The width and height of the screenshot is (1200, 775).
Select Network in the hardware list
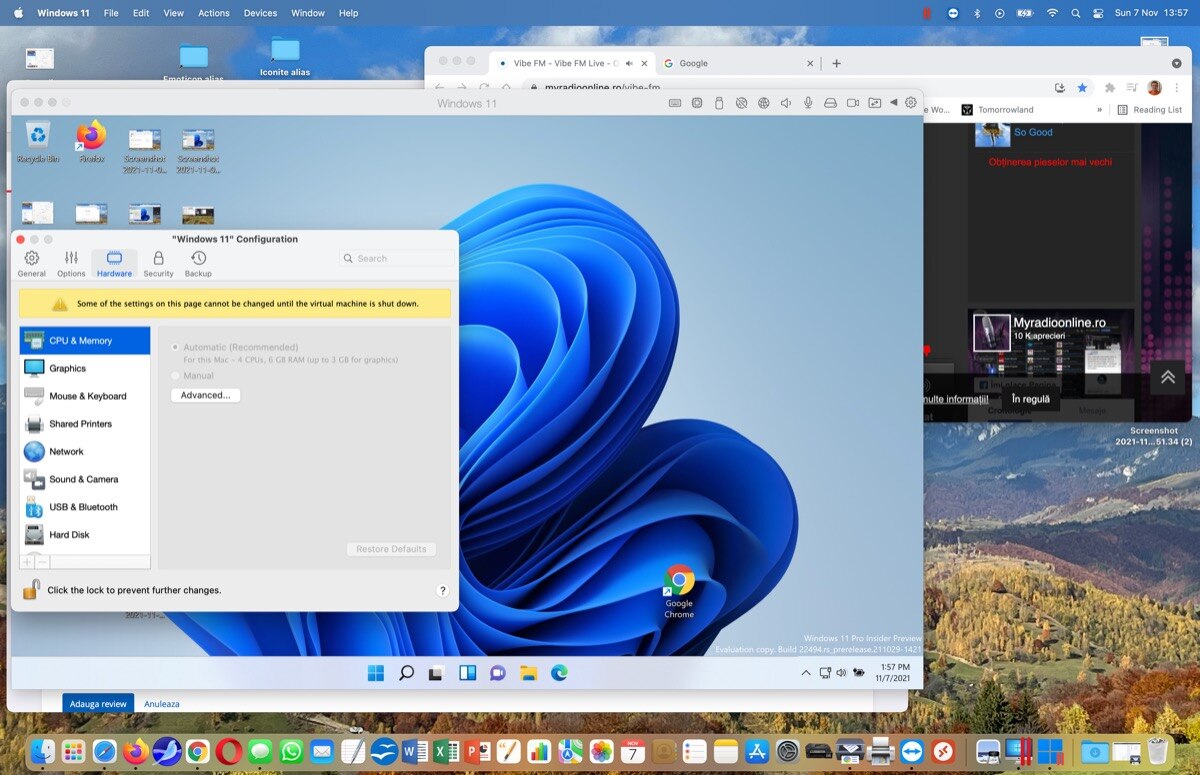pyautogui.click(x=85, y=452)
